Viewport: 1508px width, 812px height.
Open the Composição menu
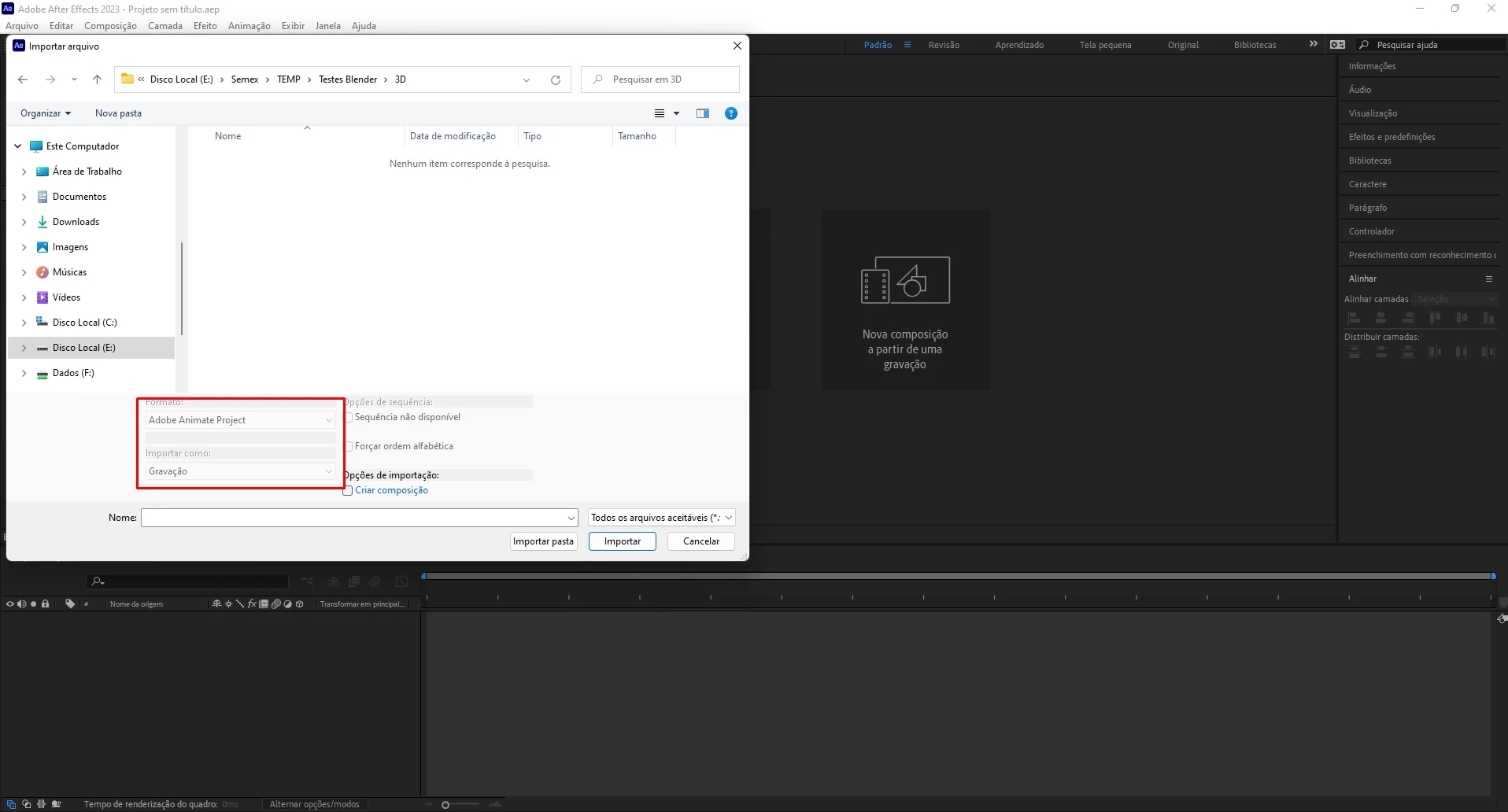pyautogui.click(x=110, y=26)
